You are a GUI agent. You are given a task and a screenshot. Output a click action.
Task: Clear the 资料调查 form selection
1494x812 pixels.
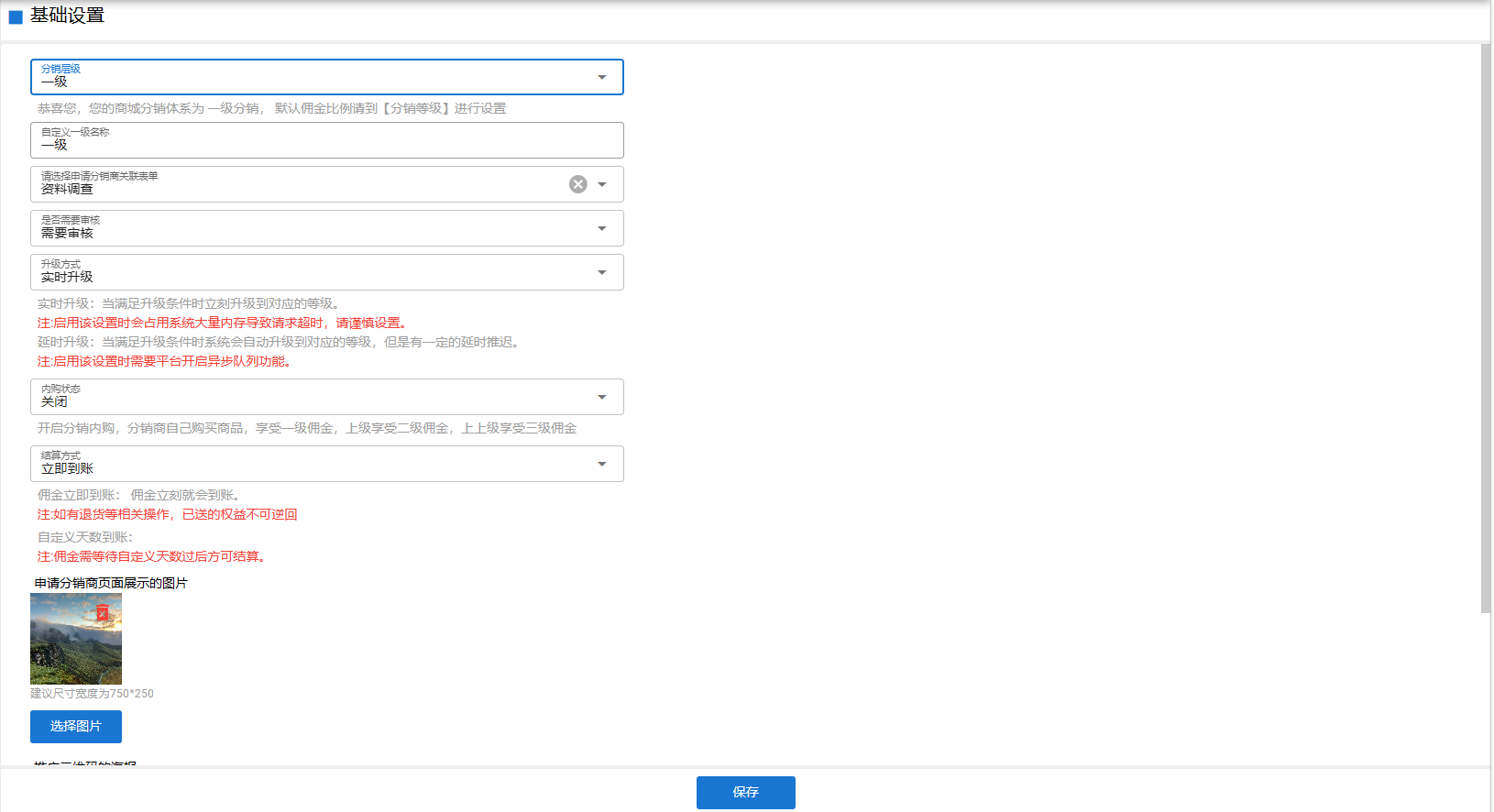pos(578,184)
